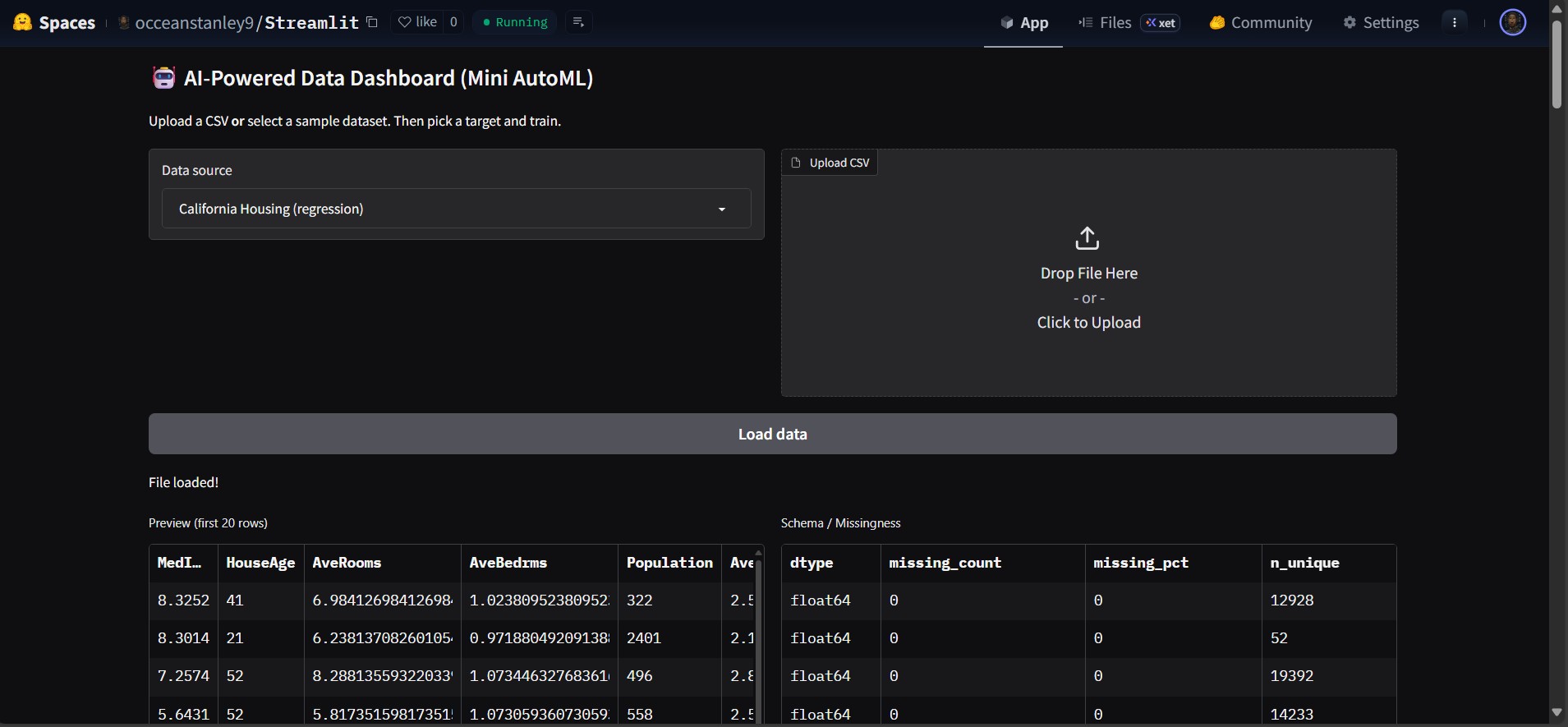Click the like count 0
The height and width of the screenshot is (727, 1568).
click(453, 22)
